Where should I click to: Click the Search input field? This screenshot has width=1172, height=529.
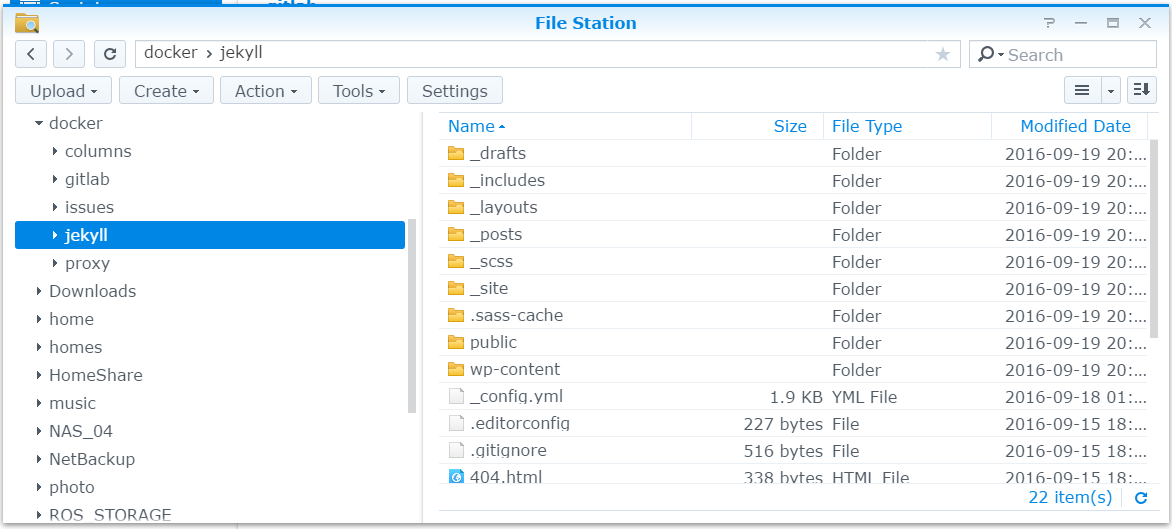click(1081, 55)
